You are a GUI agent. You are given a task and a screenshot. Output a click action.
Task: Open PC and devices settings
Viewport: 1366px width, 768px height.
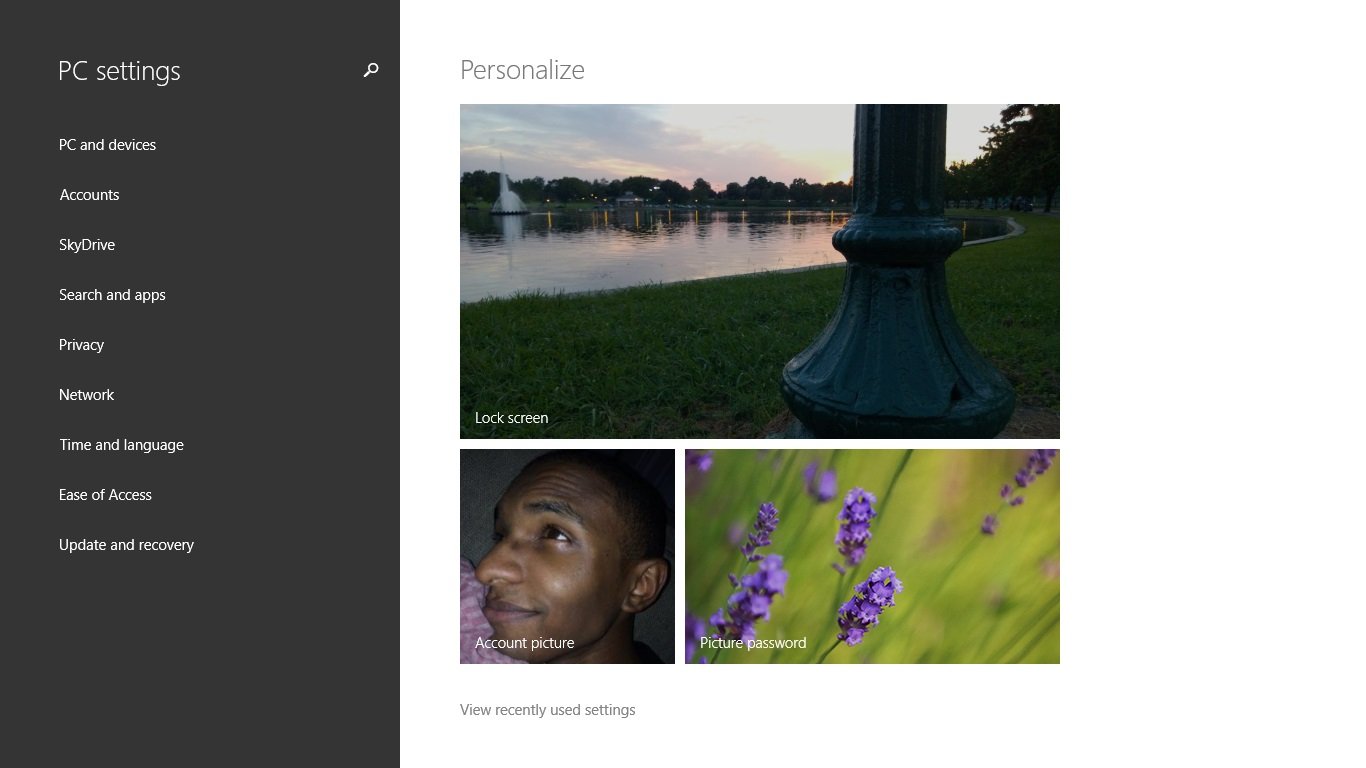point(107,145)
